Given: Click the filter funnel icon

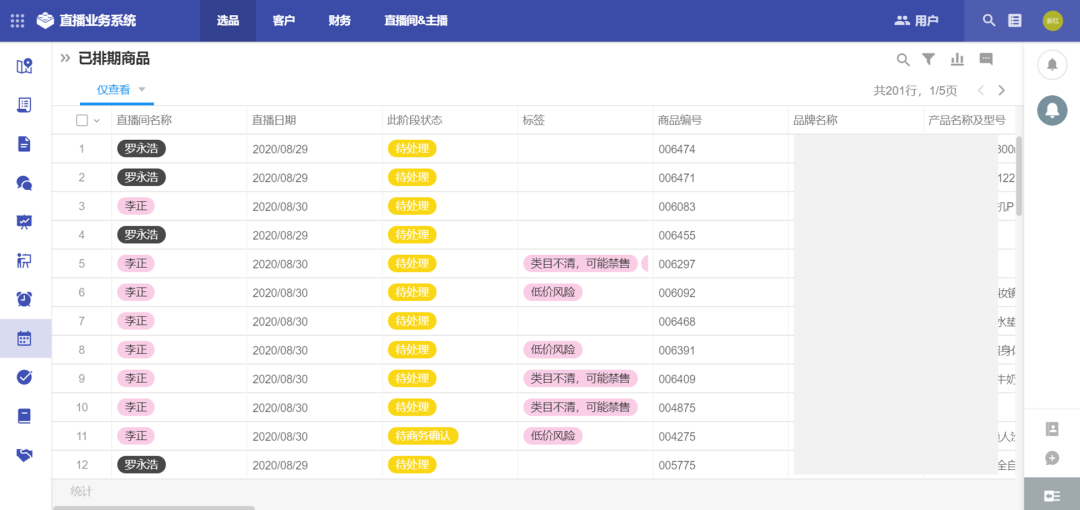Looking at the screenshot, I should 928,59.
